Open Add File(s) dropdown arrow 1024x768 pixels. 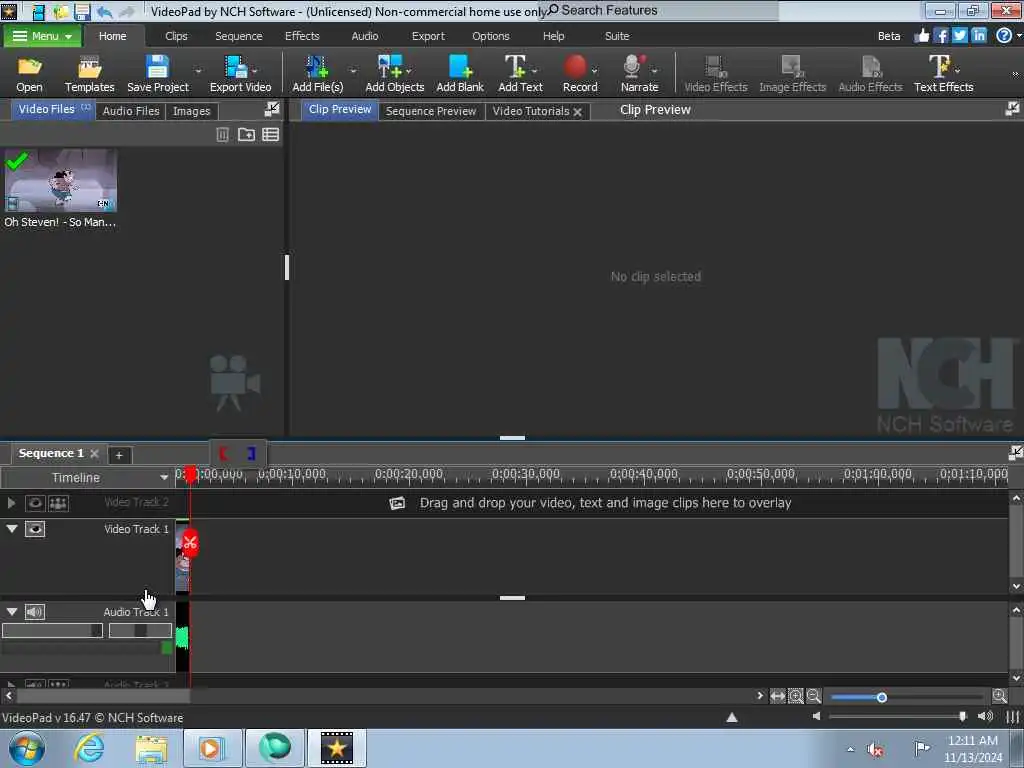[x=353, y=70]
